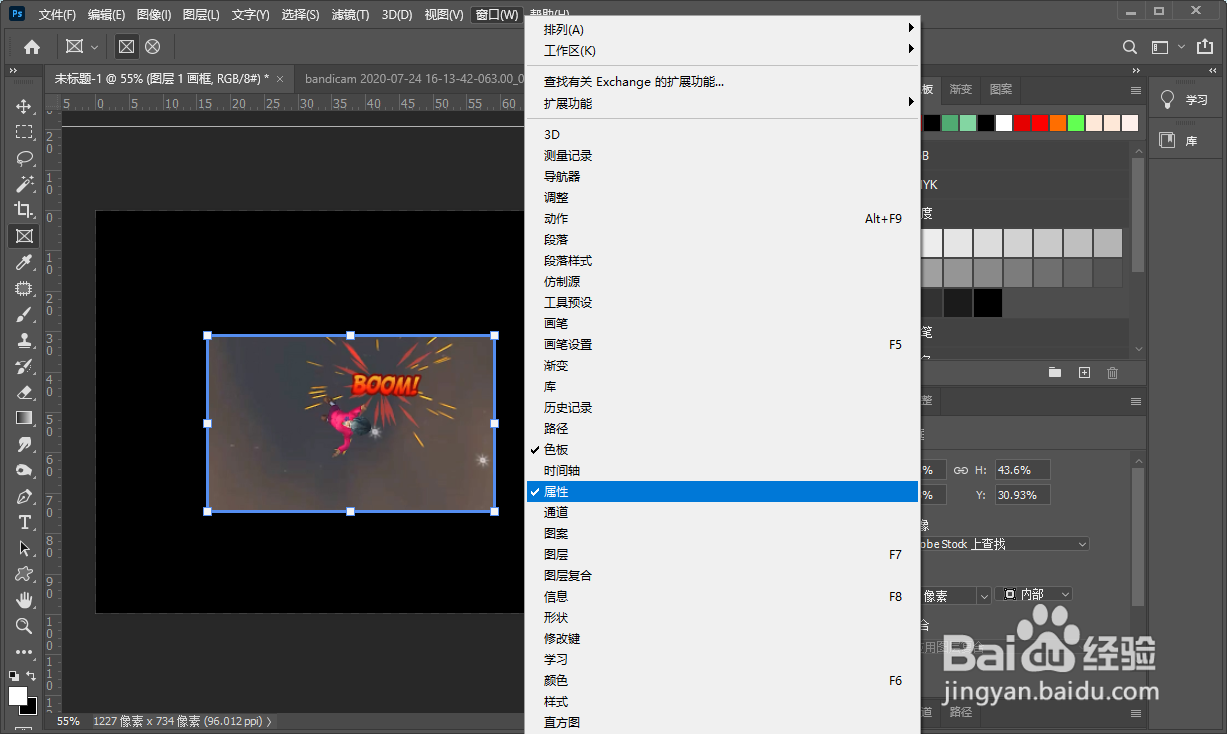This screenshot has height=734, width=1227.
Task: Select the Smudge tool
Action: point(24,444)
